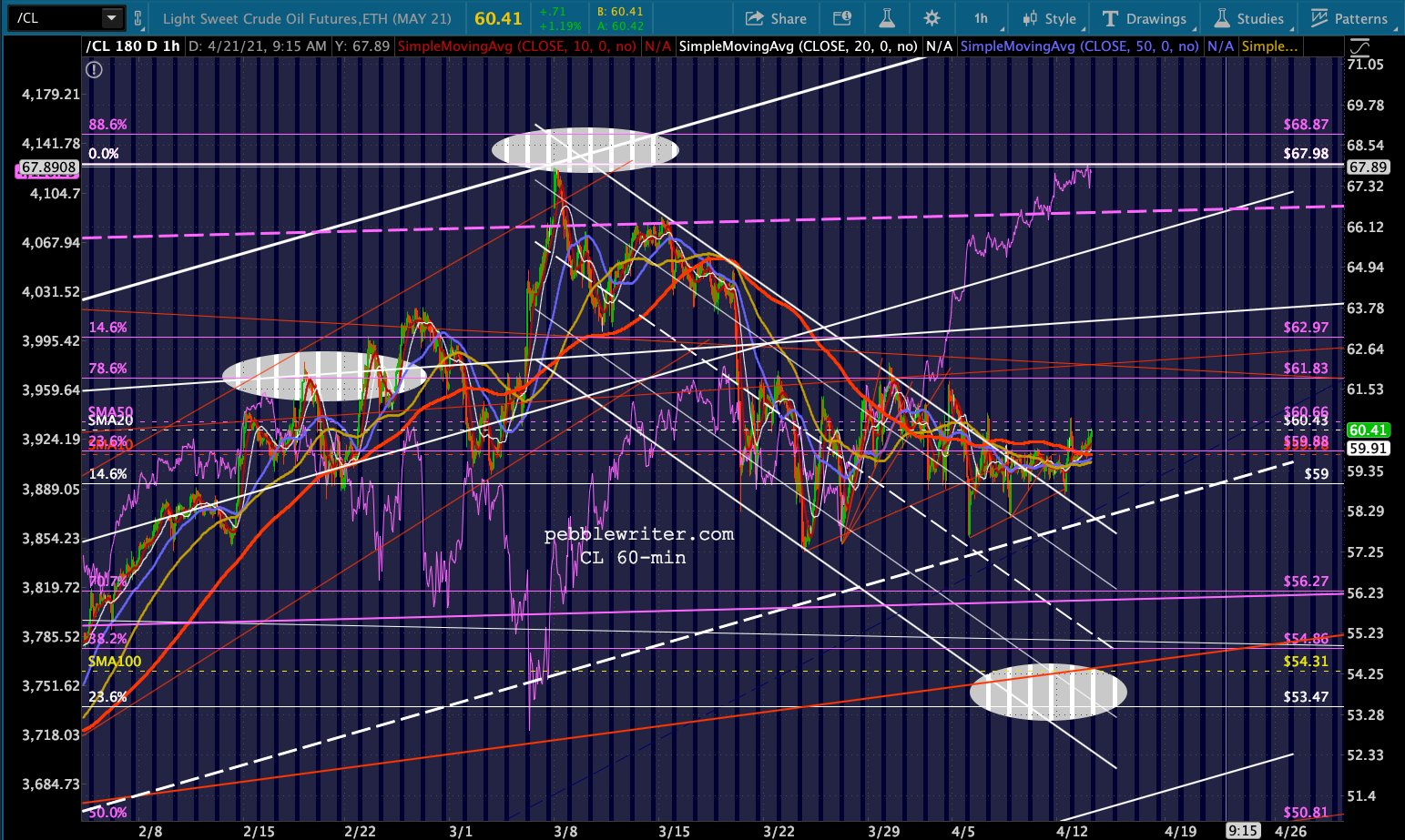
Task: Click the SMA100 label on chart
Action: point(115,661)
